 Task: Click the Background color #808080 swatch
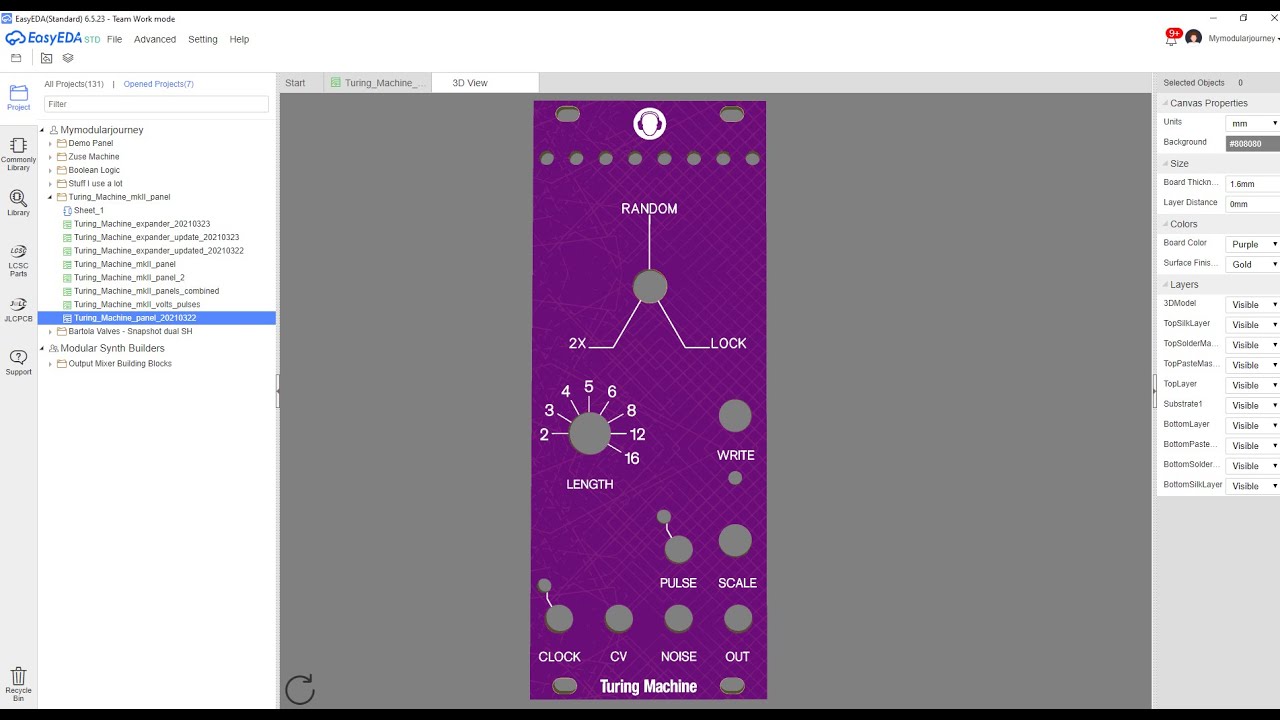1252,143
